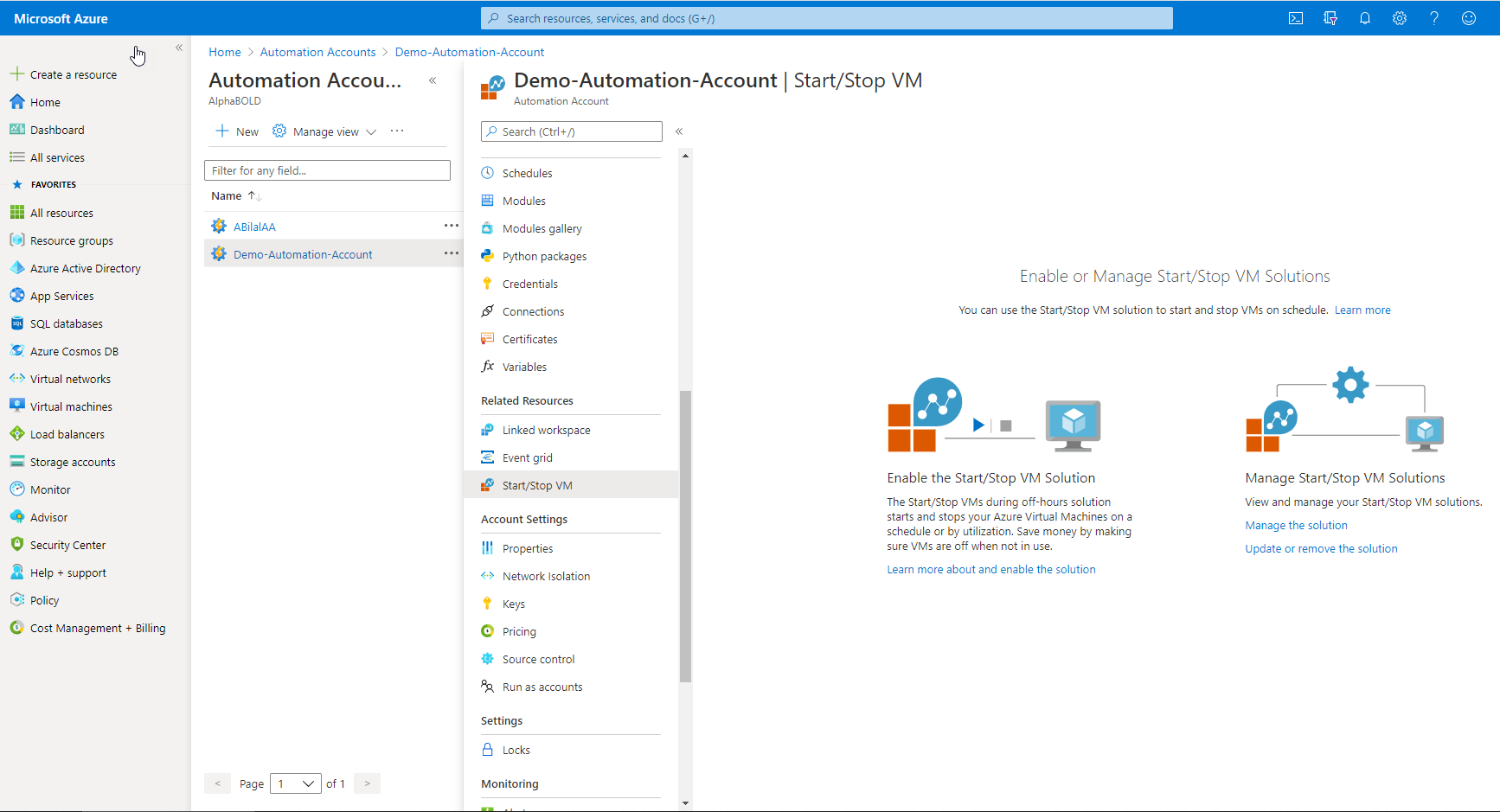Click the Schedules clock icon
The image size is (1500, 812).
click(487, 173)
